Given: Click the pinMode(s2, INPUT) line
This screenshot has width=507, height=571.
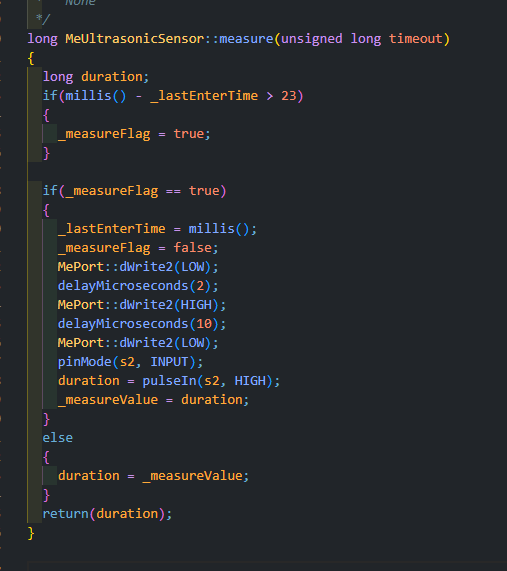Looking at the screenshot, I should 130,362.
